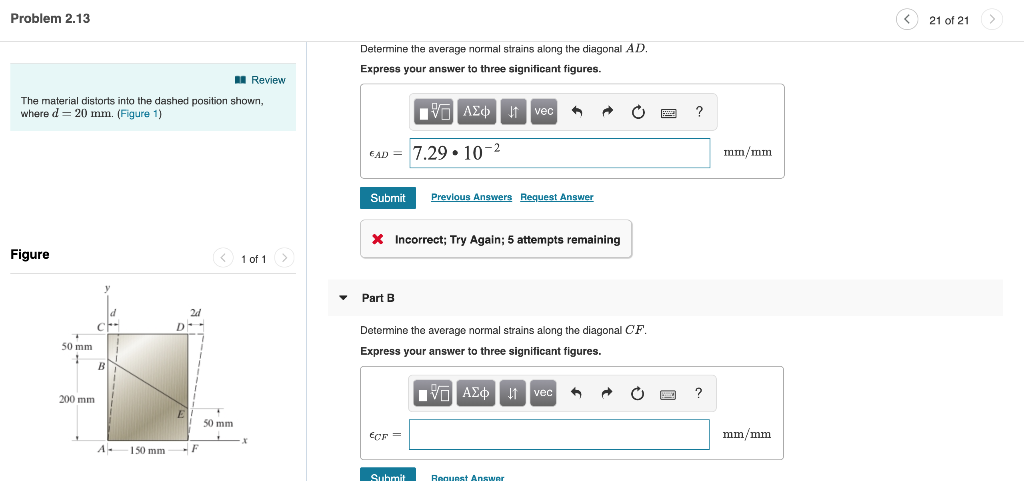Click up-down arrows tool in Part A toolbar
The width and height of the screenshot is (1024, 481).
[x=513, y=112]
